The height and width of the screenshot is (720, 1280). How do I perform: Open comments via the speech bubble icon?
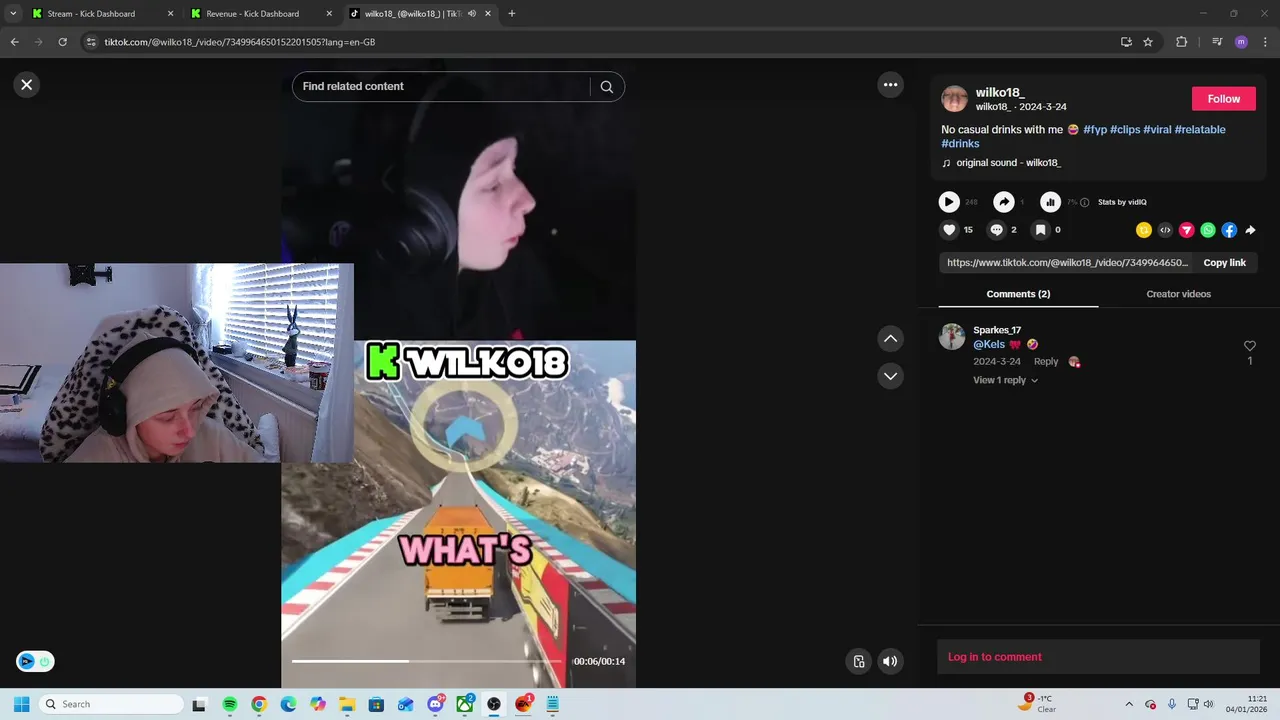[x=996, y=230]
